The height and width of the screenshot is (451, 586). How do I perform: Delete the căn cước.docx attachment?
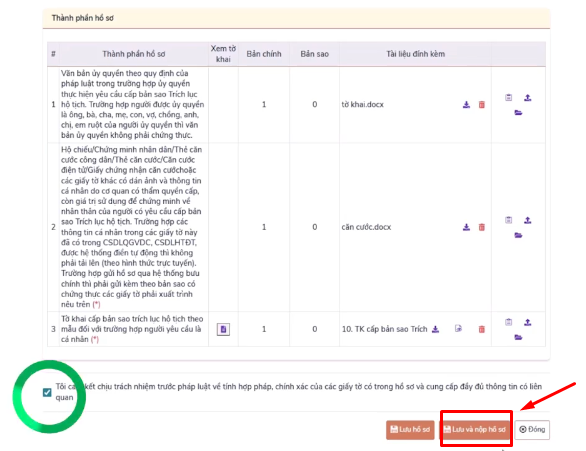coord(482,227)
